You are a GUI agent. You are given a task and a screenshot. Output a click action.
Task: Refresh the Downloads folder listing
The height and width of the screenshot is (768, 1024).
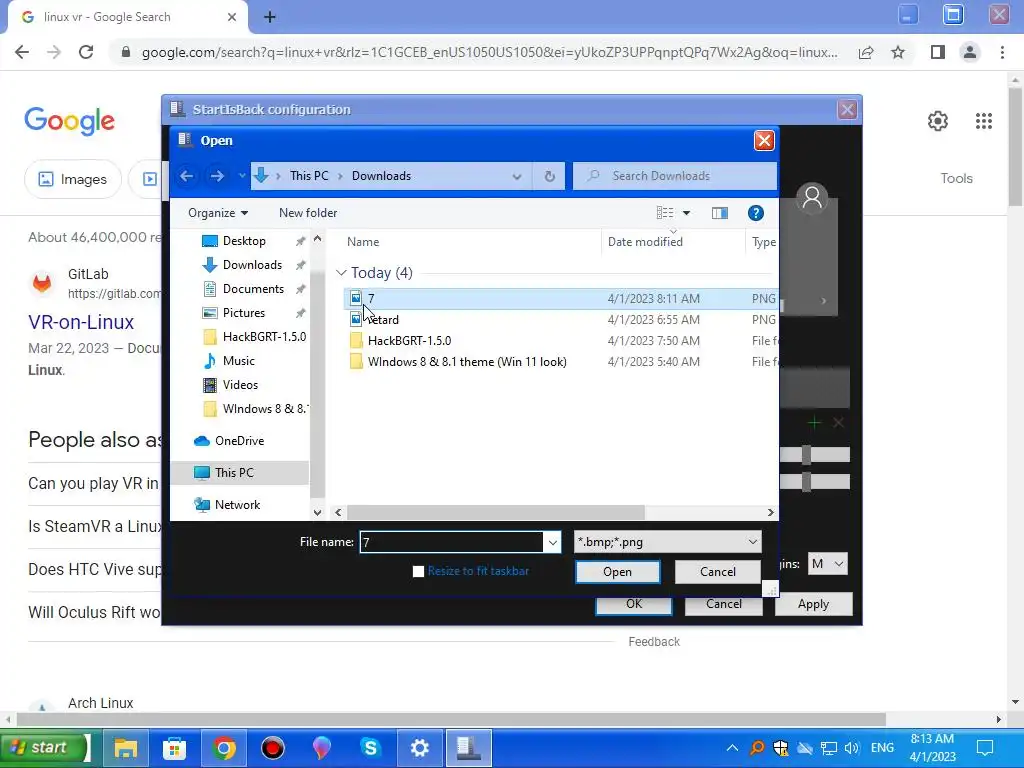549,176
